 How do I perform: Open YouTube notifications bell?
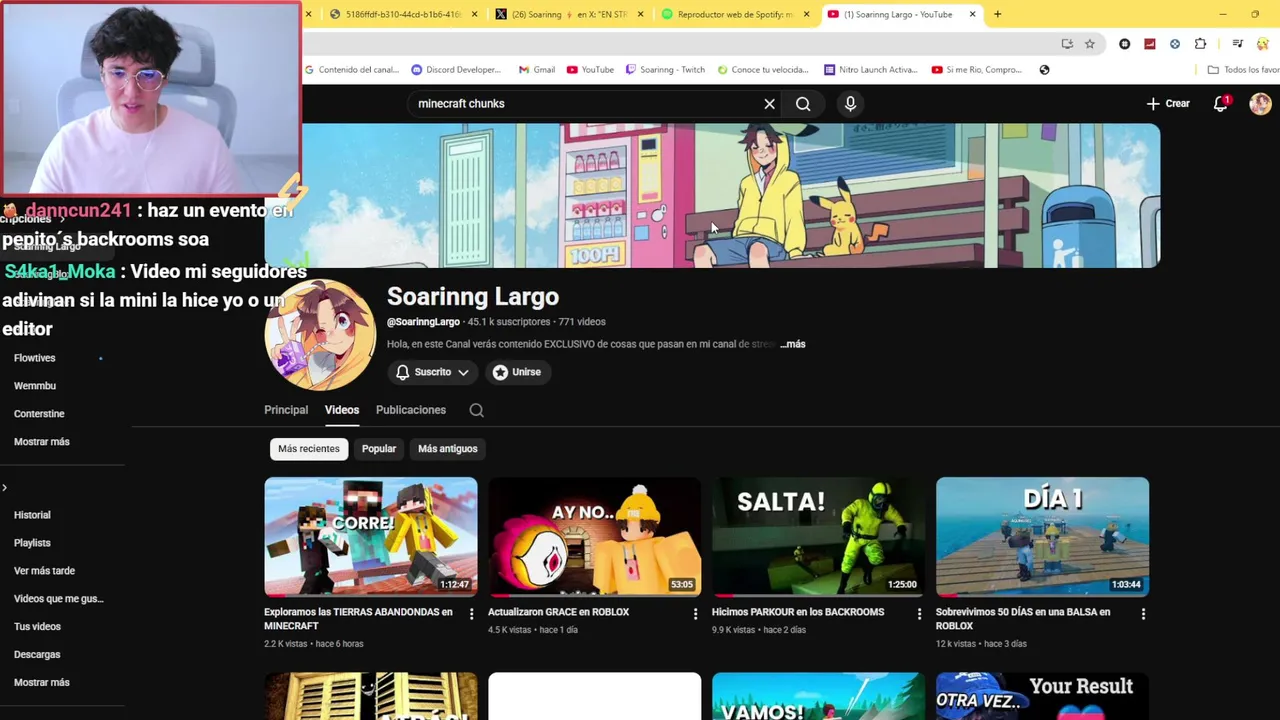tap(1220, 104)
